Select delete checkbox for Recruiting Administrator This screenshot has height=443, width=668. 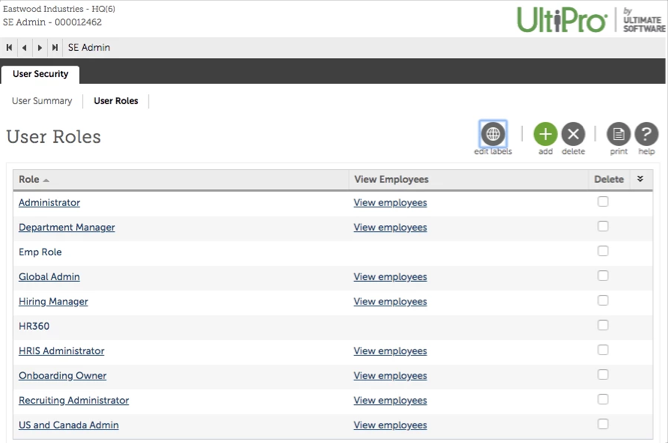tap(603, 400)
